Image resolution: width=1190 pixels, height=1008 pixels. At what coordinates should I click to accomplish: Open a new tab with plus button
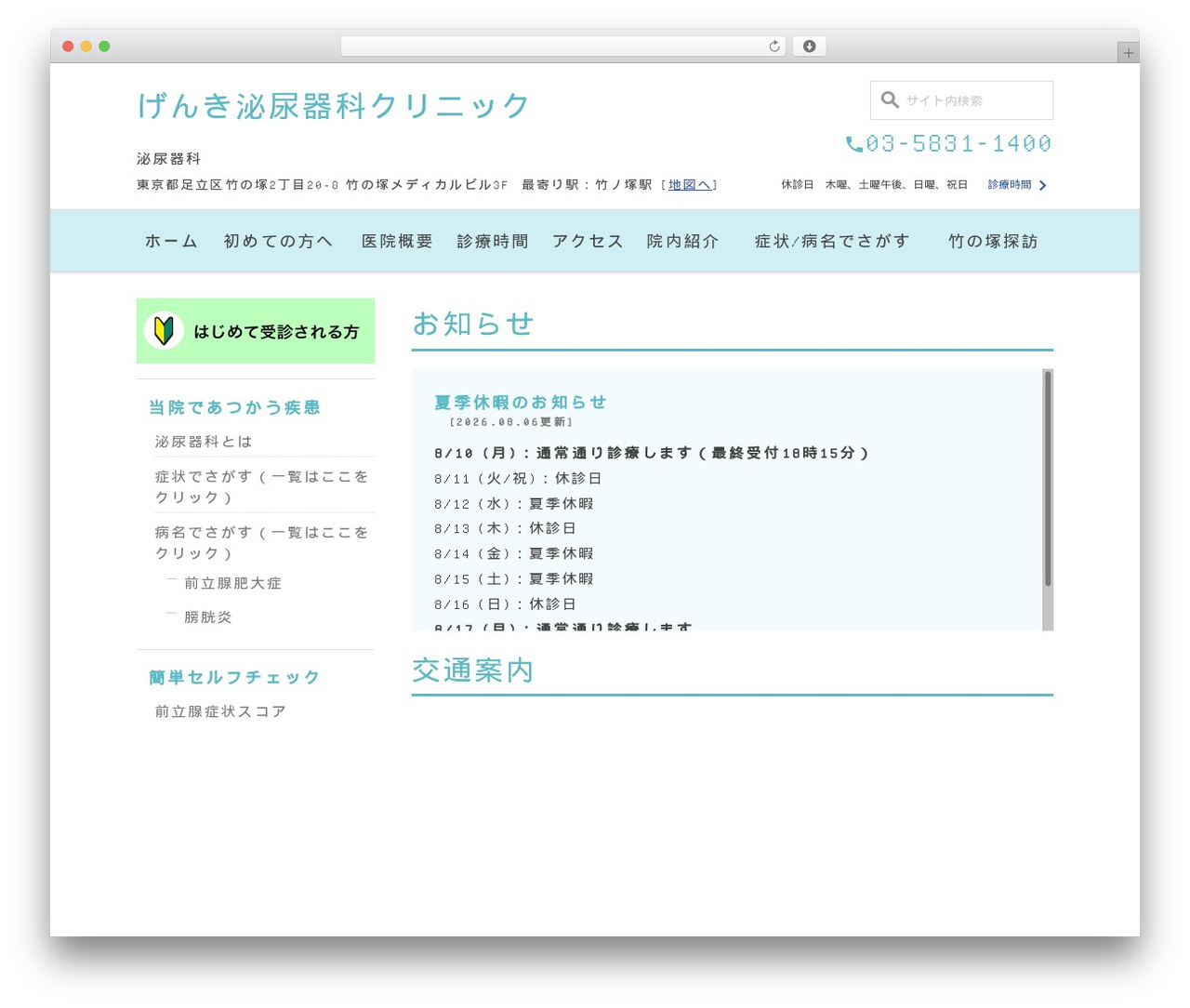click(x=1128, y=53)
